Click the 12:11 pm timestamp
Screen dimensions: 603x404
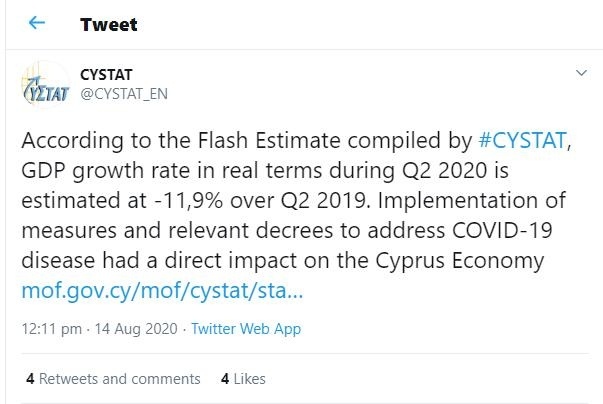52,329
